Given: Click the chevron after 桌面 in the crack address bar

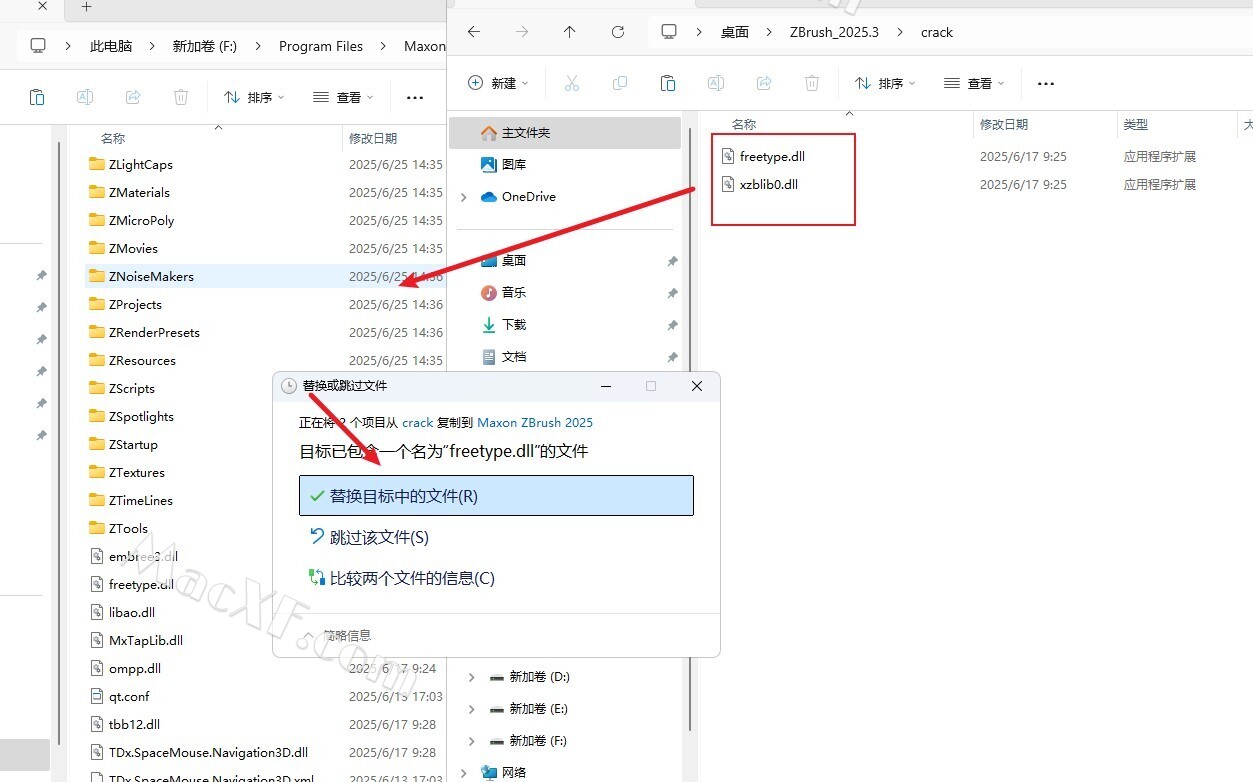Looking at the screenshot, I should 769,32.
